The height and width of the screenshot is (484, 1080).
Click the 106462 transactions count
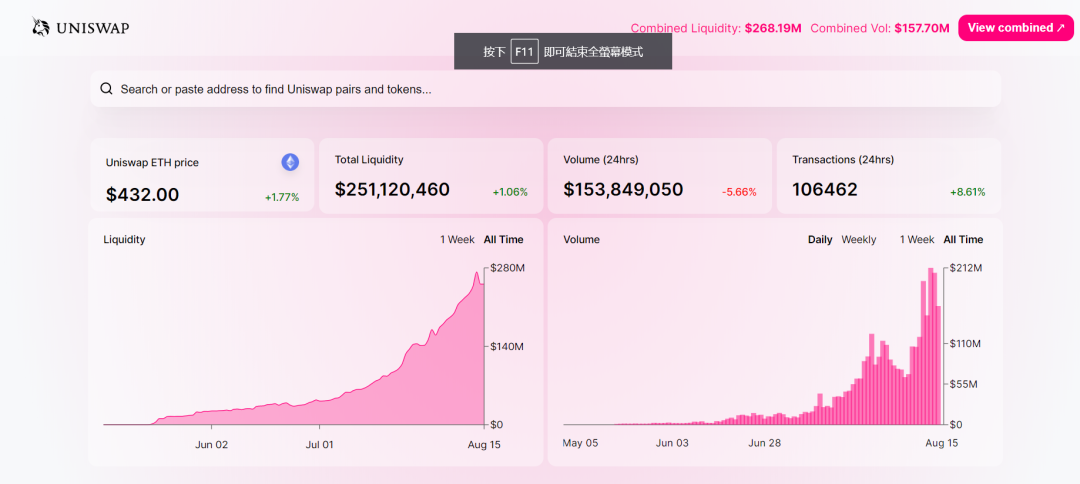[825, 189]
